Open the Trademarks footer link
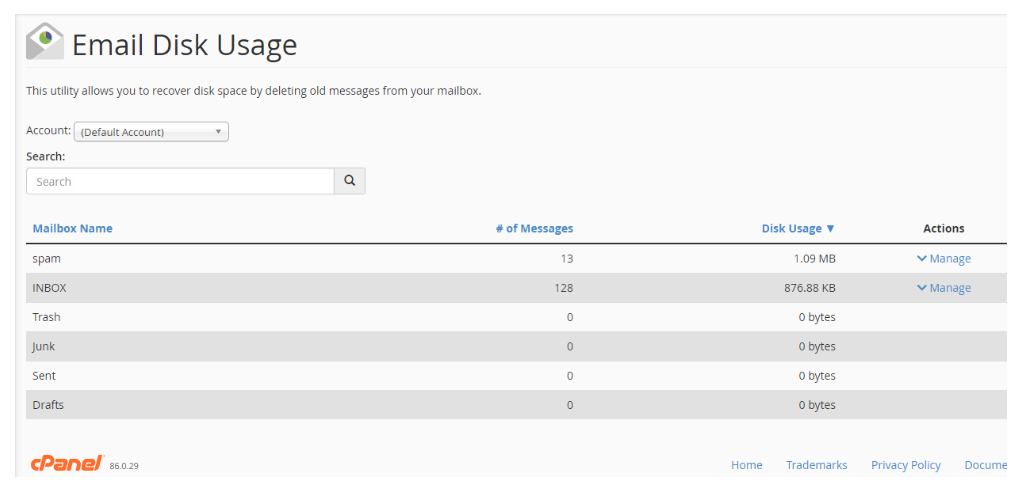Viewport: 1020px width, 501px height. [816, 465]
